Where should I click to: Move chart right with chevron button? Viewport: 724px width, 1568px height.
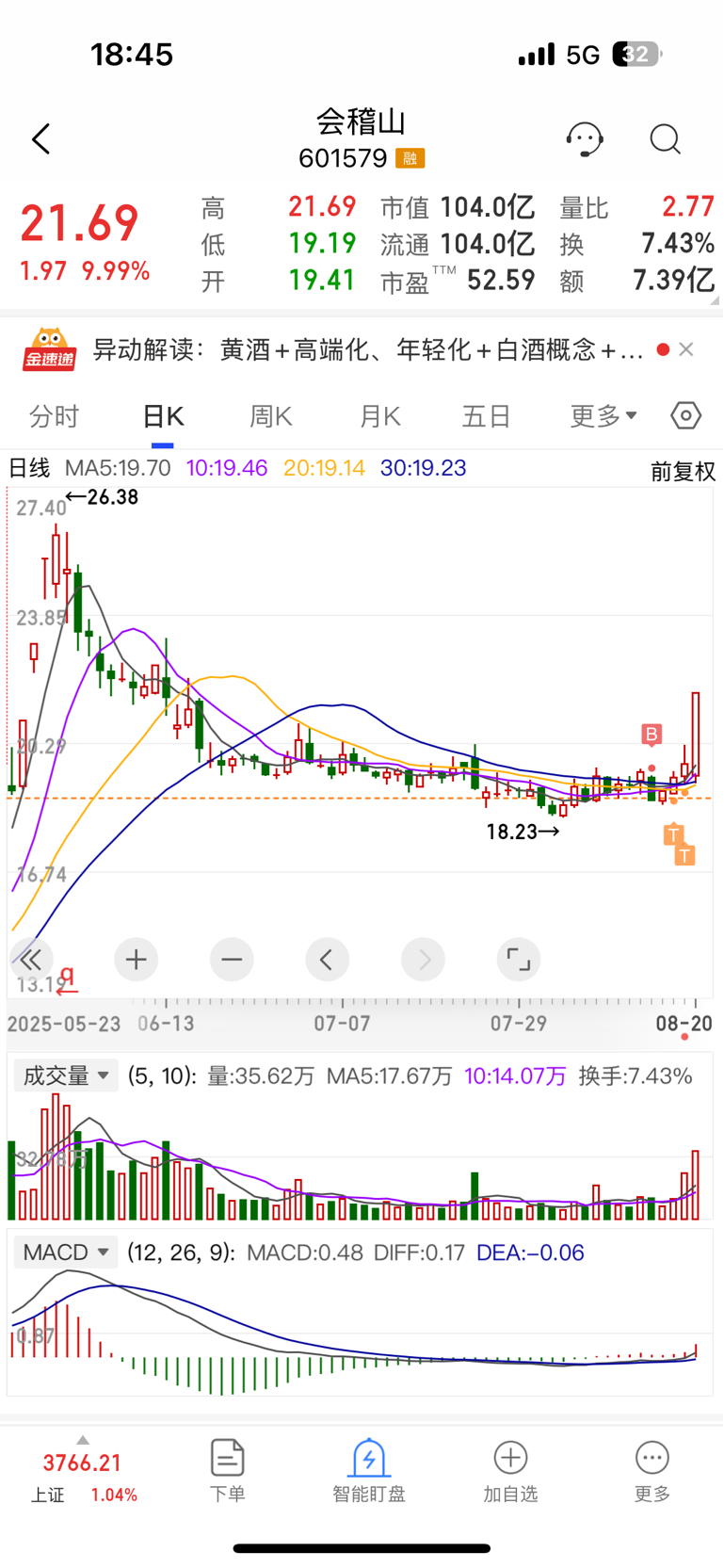[424, 960]
